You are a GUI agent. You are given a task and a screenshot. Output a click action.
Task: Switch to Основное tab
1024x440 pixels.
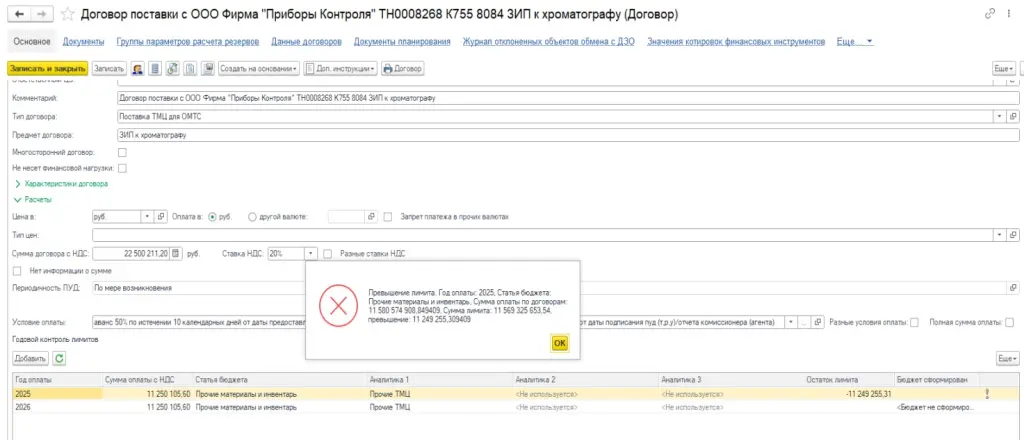31,42
